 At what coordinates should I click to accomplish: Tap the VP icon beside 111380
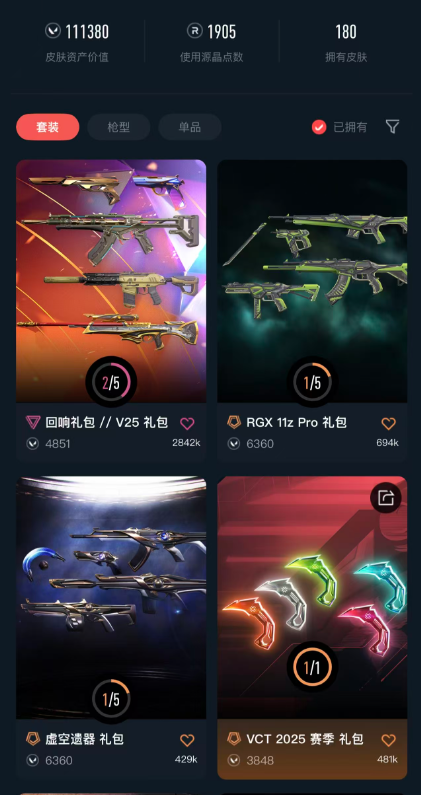pyautogui.click(x=52, y=31)
